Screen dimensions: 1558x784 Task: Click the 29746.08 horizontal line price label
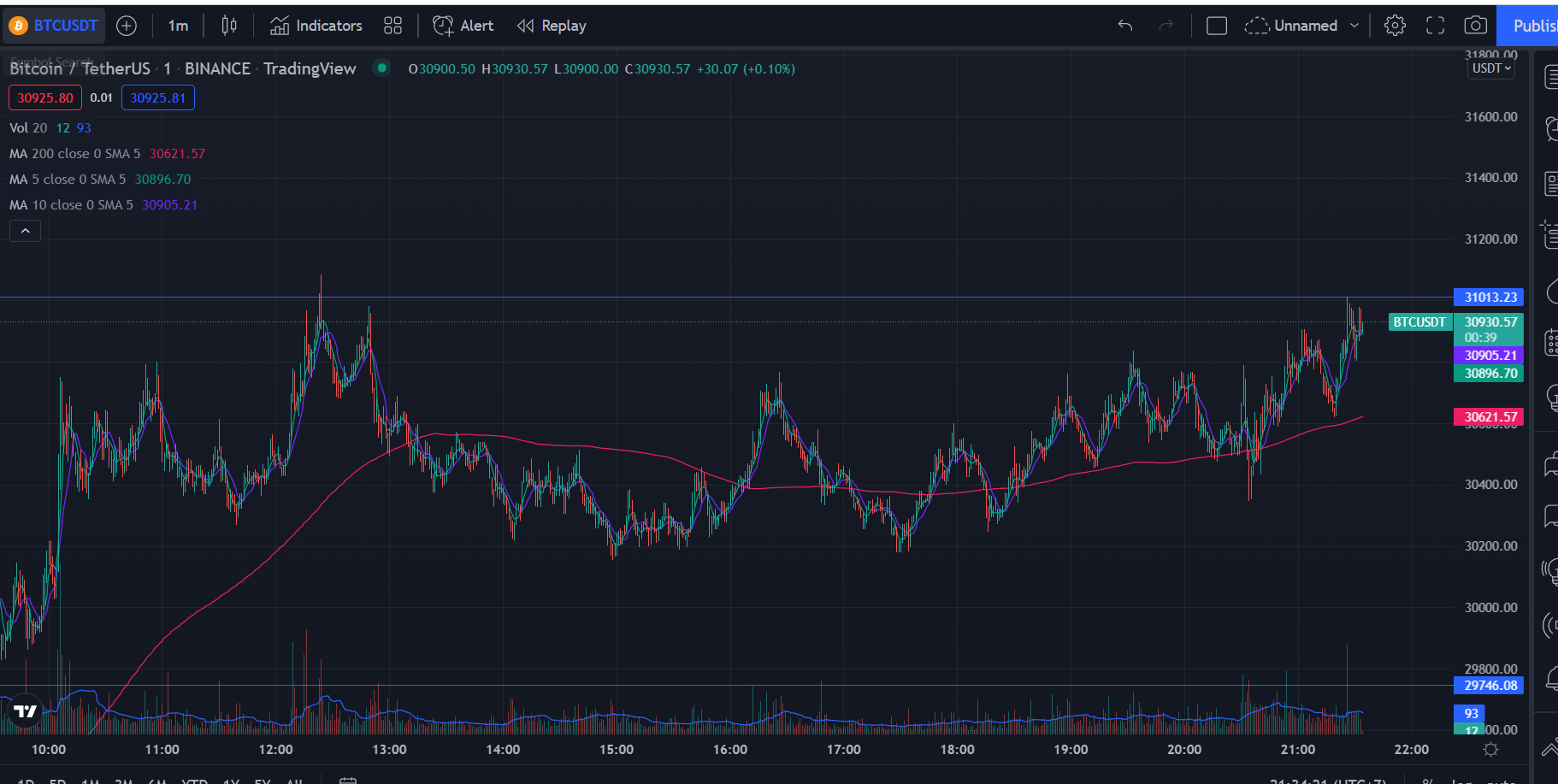[1489, 685]
